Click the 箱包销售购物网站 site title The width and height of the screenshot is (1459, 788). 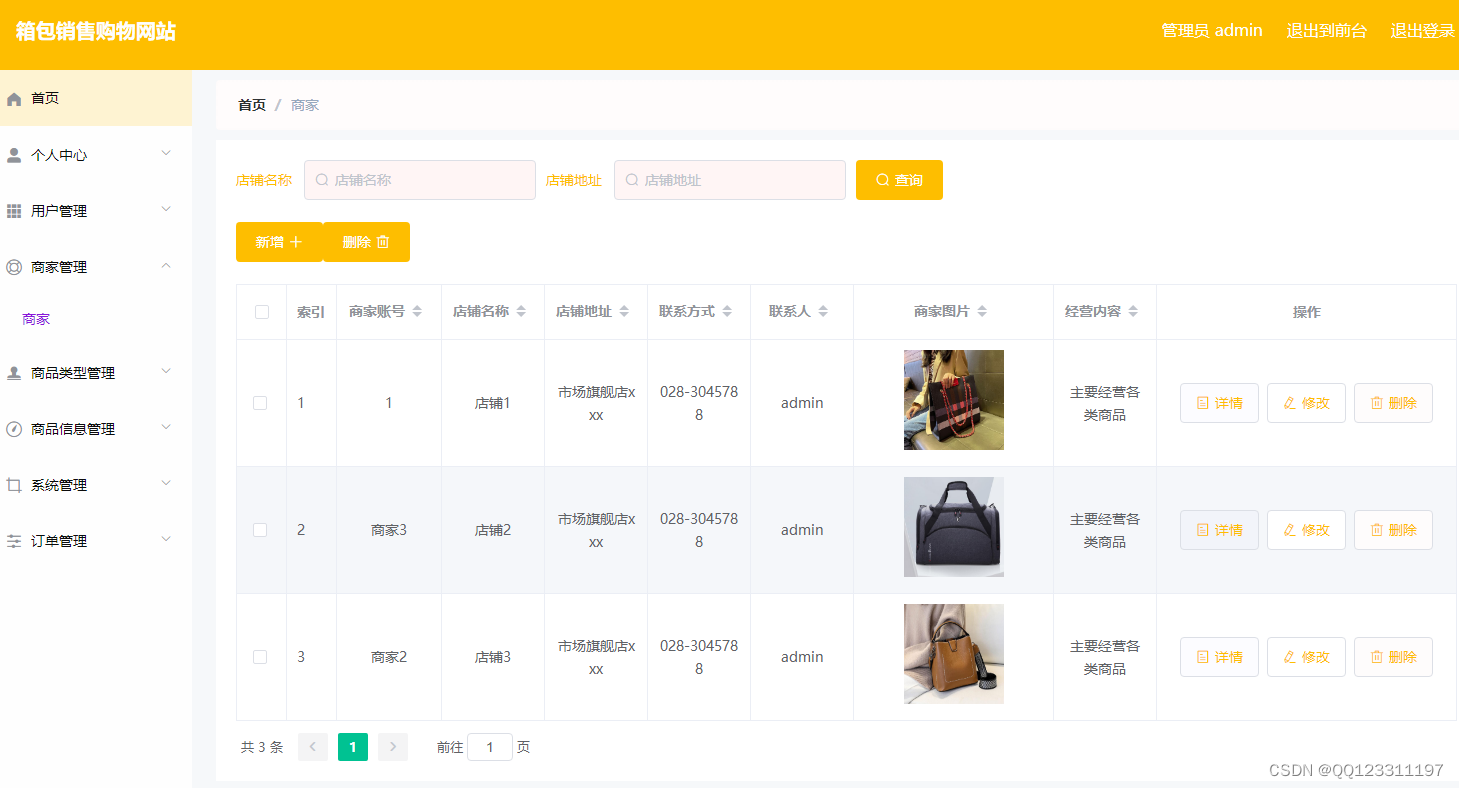tap(96, 31)
